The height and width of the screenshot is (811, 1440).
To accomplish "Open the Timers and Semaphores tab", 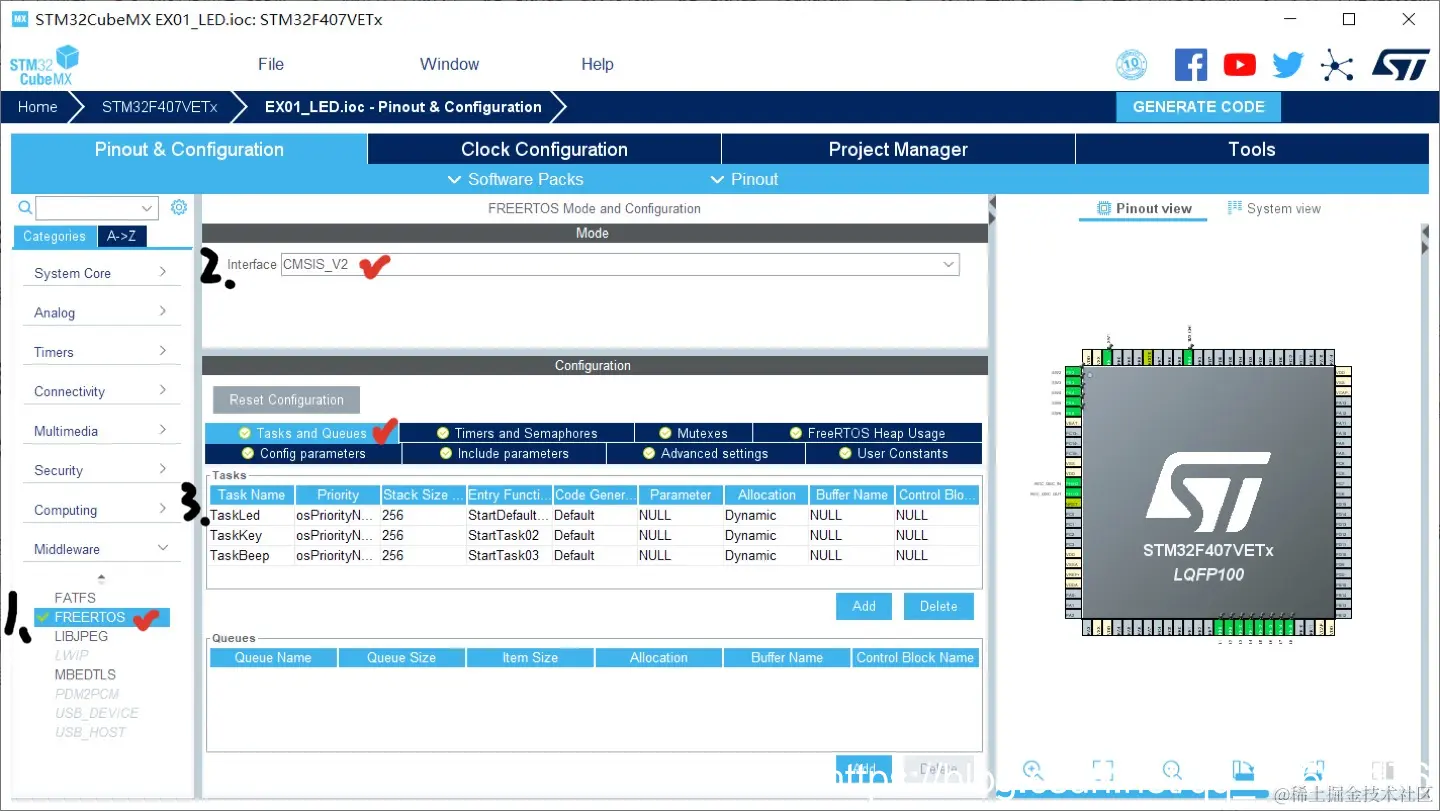I will pyautogui.click(x=517, y=433).
